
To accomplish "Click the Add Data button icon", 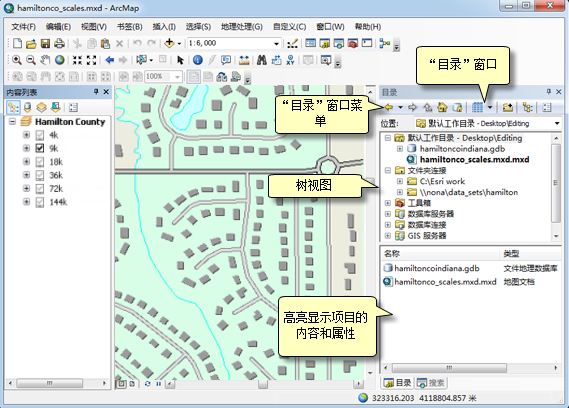I will [169, 43].
